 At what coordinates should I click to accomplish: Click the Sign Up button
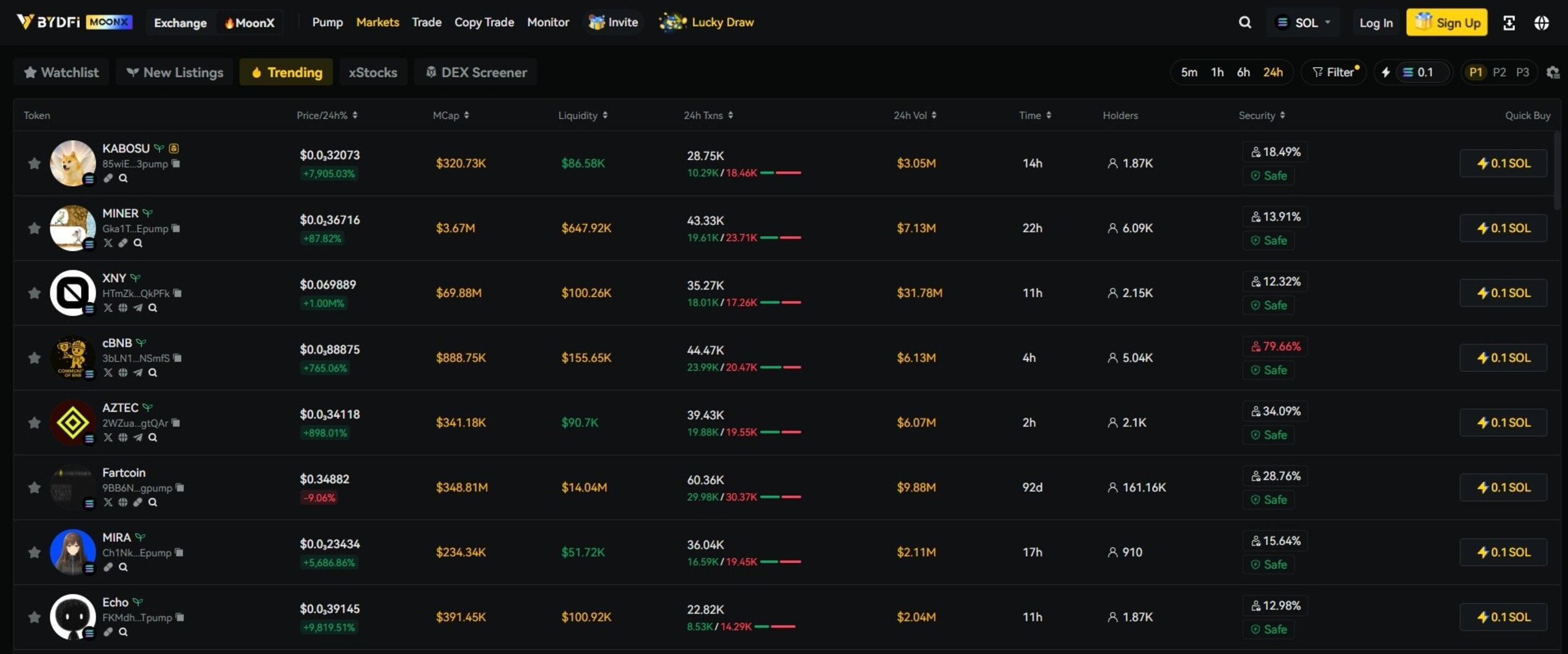coord(1447,22)
